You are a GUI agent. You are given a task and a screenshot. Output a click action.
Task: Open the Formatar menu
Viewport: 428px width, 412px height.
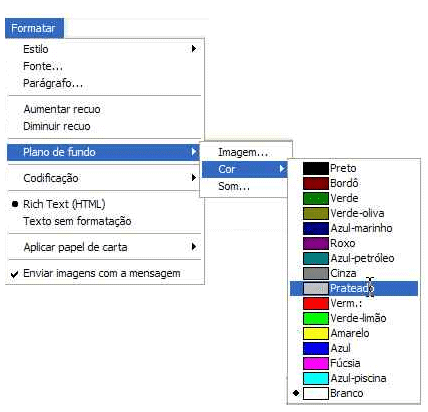[34, 28]
